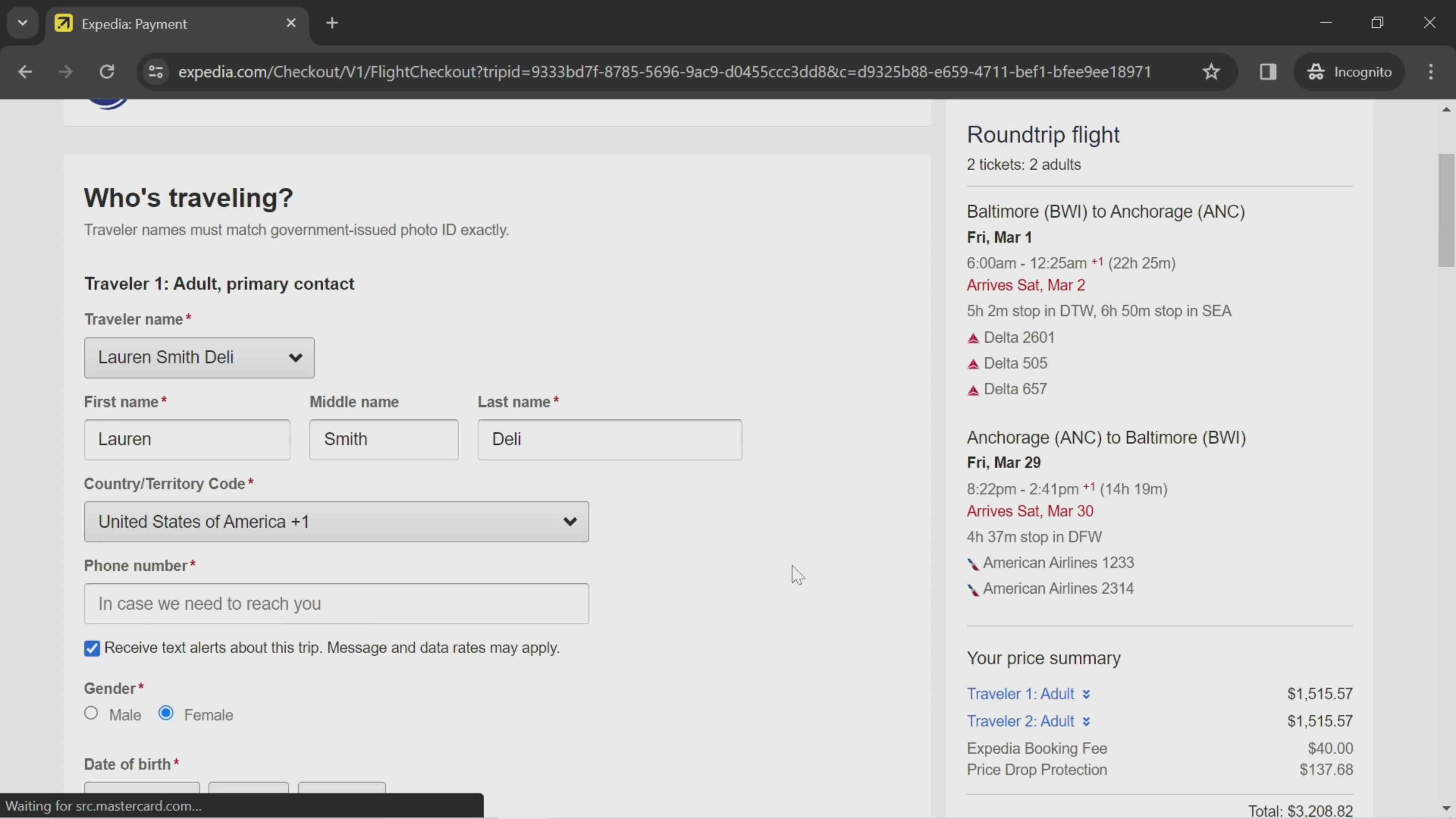
Task: Click the scrollbar up arrow
Action: (x=1446, y=109)
